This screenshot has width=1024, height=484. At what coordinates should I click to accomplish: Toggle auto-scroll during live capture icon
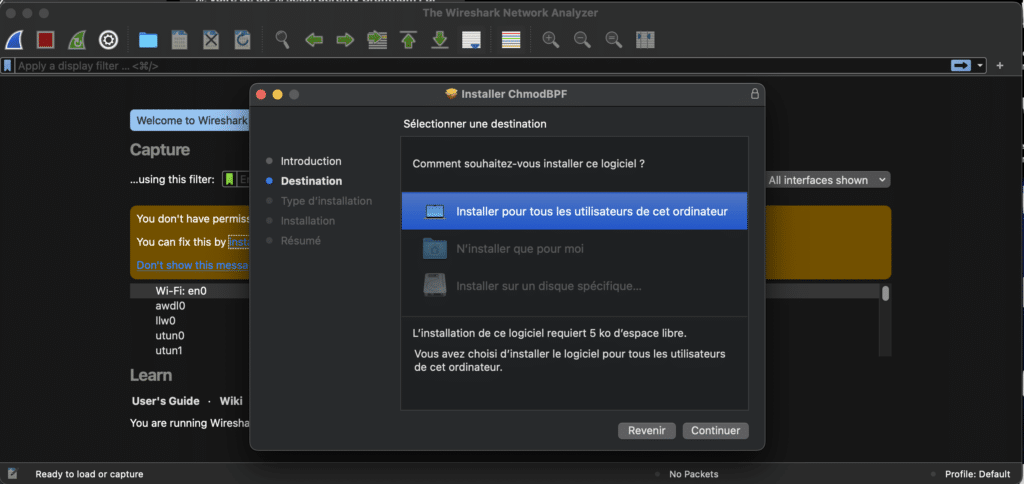point(472,40)
